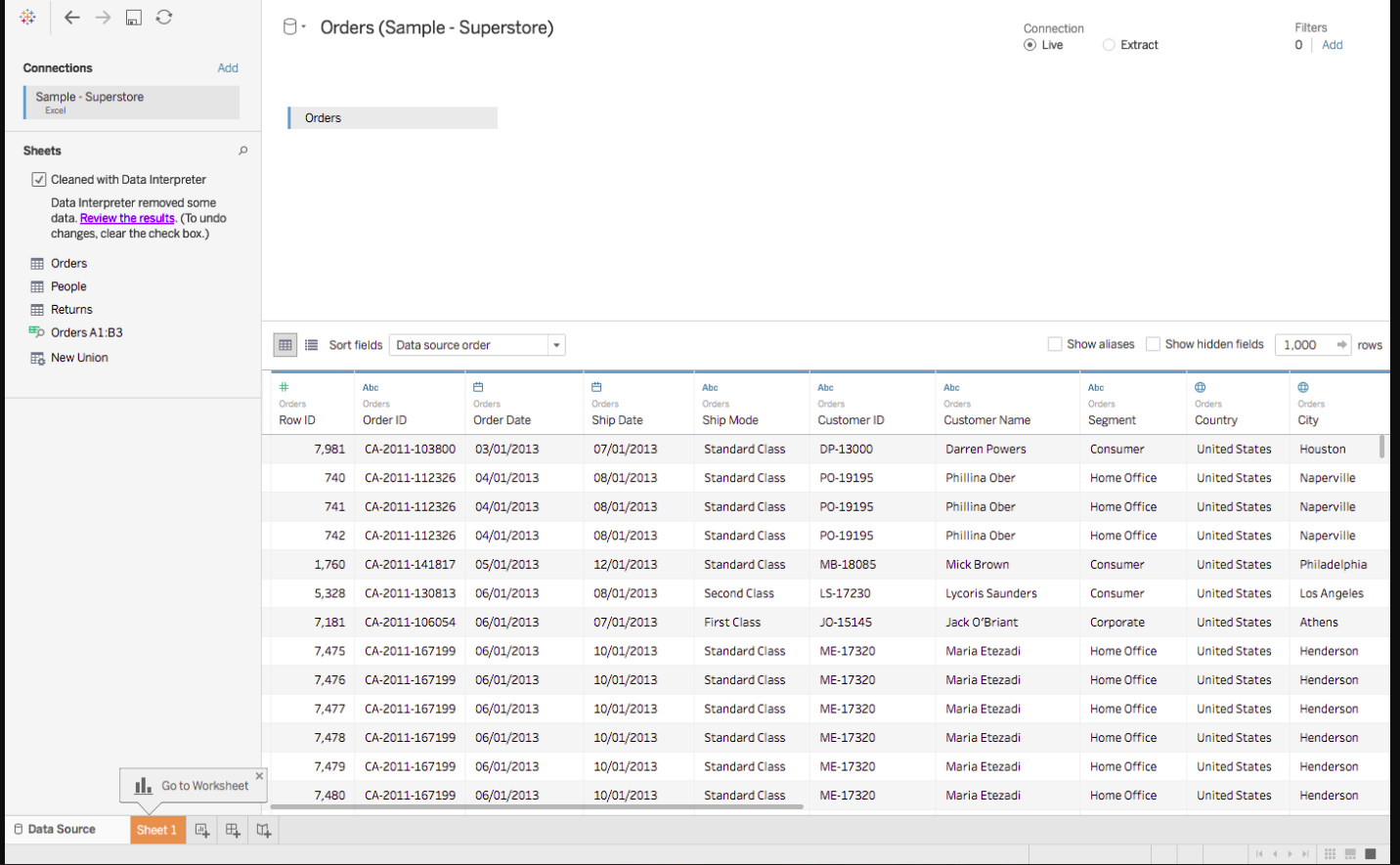Click the Customer Name column header
The image size is (1400, 865).
tap(1007, 404)
